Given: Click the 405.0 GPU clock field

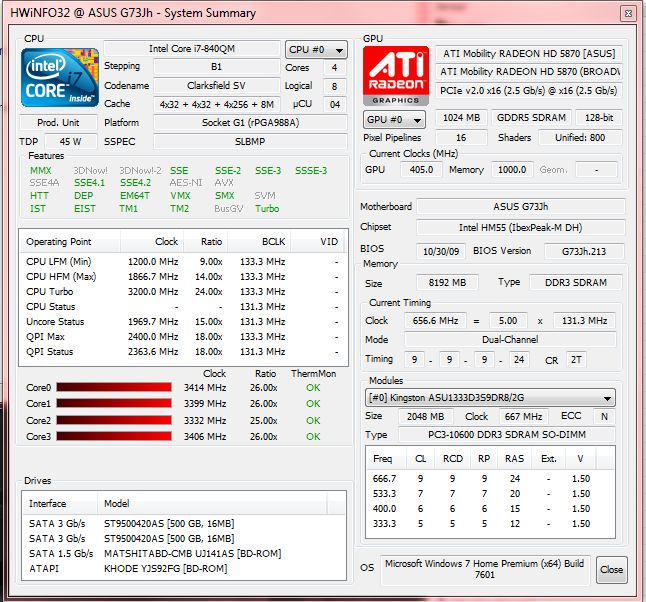Looking at the screenshot, I should coord(421,170).
